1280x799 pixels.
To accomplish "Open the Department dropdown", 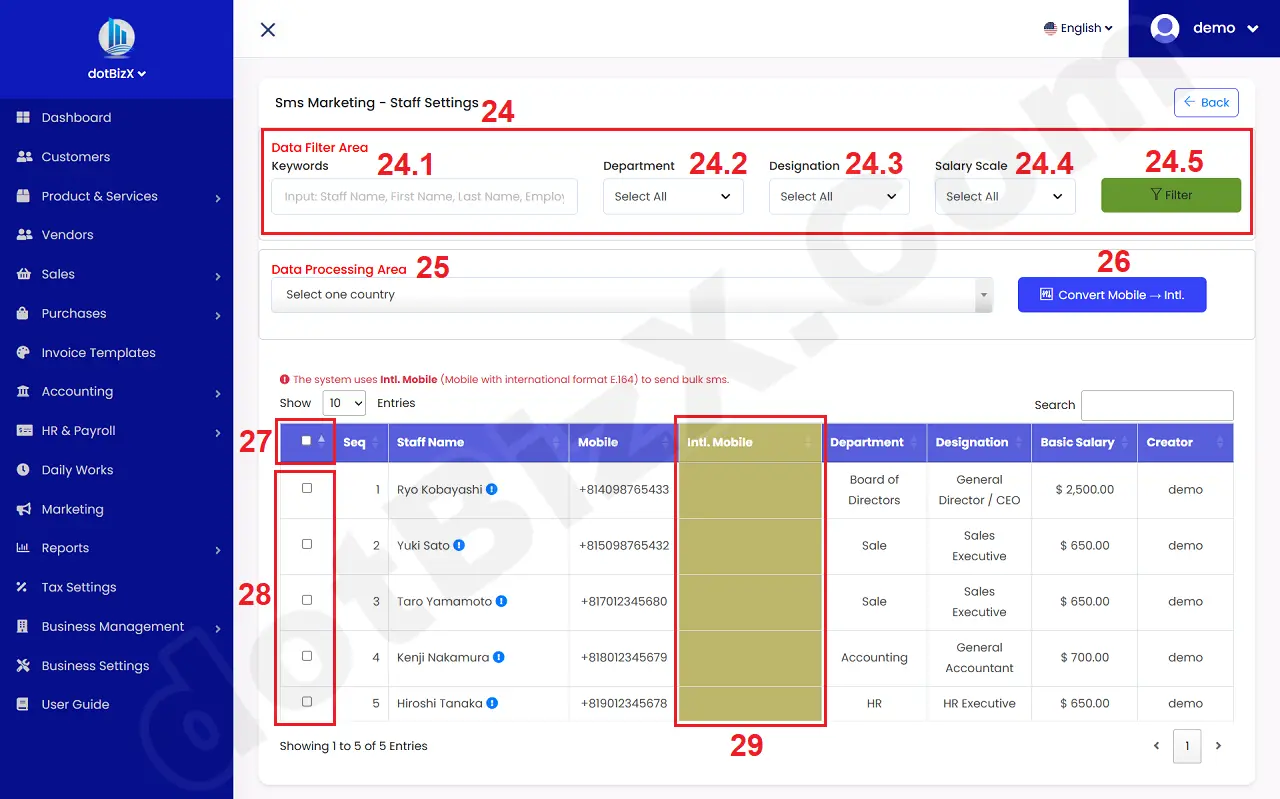I will tap(672, 197).
